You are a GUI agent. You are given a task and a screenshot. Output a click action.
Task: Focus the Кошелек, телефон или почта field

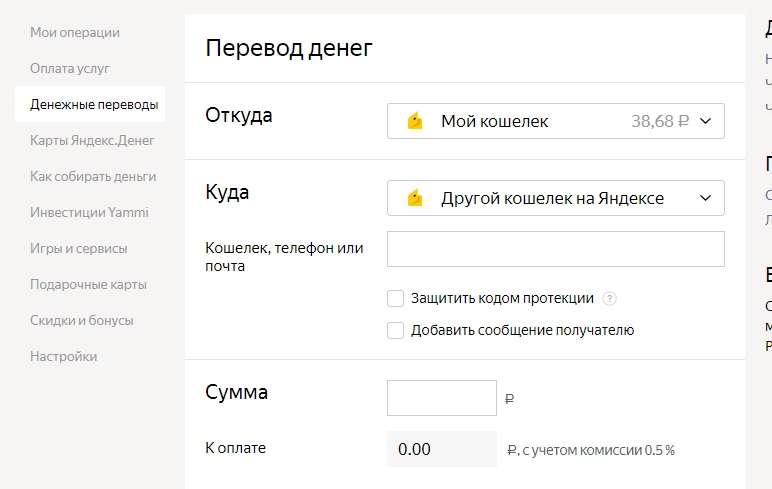tap(555, 249)
